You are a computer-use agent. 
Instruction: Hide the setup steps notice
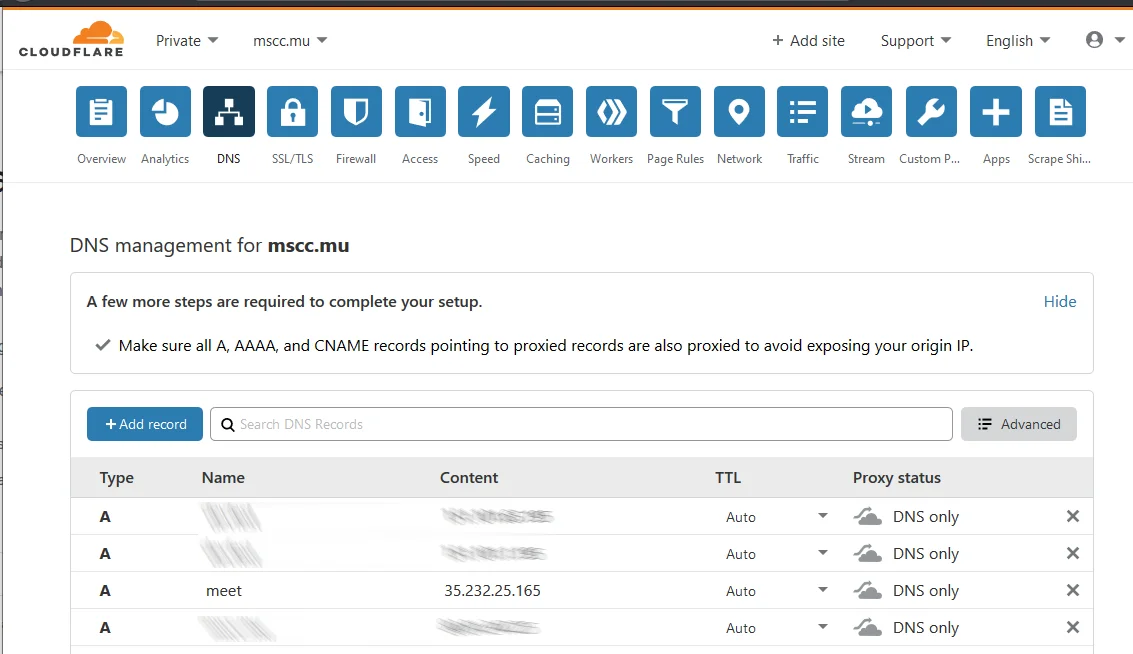point(1060,301)
